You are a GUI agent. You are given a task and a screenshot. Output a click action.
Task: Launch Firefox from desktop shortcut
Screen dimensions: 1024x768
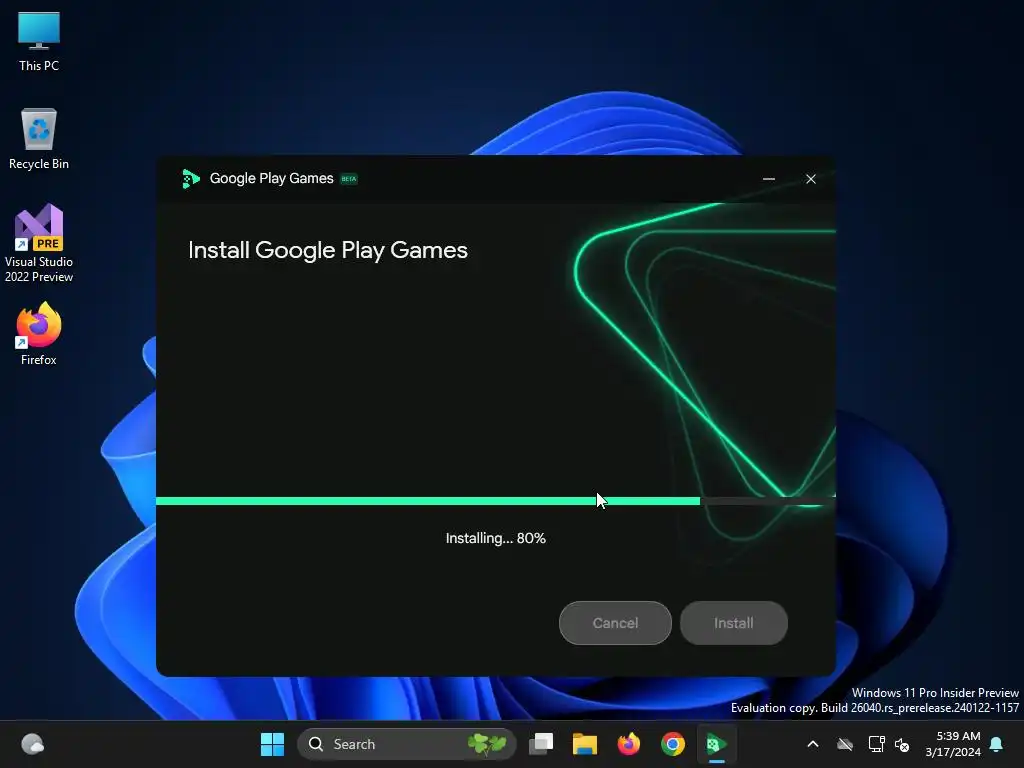(x=39, y=334)
